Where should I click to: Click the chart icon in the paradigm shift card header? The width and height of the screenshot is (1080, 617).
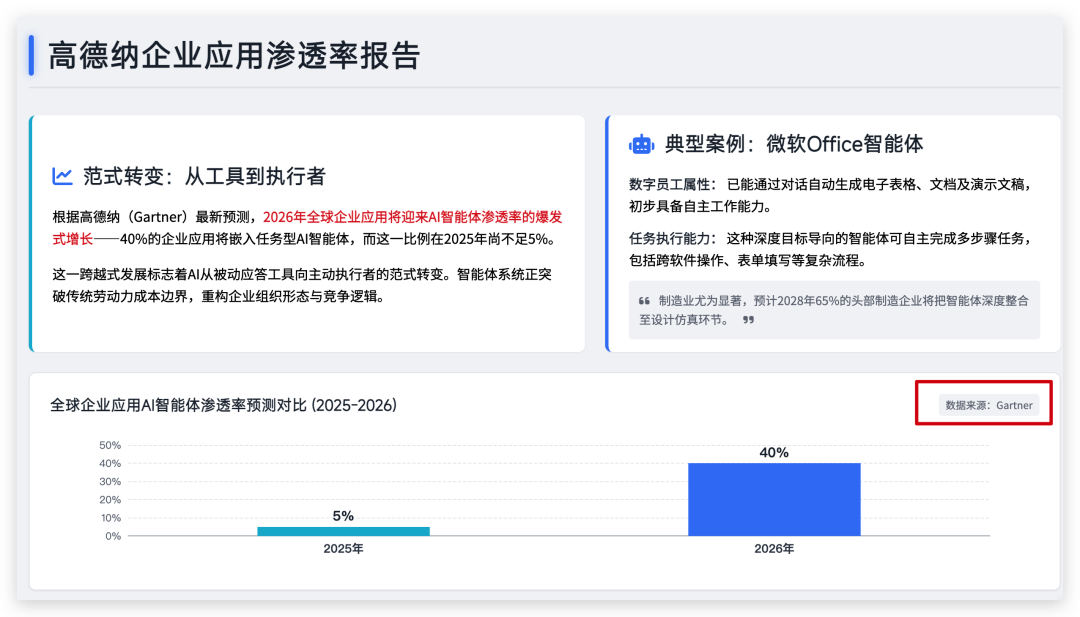[62, 176]
